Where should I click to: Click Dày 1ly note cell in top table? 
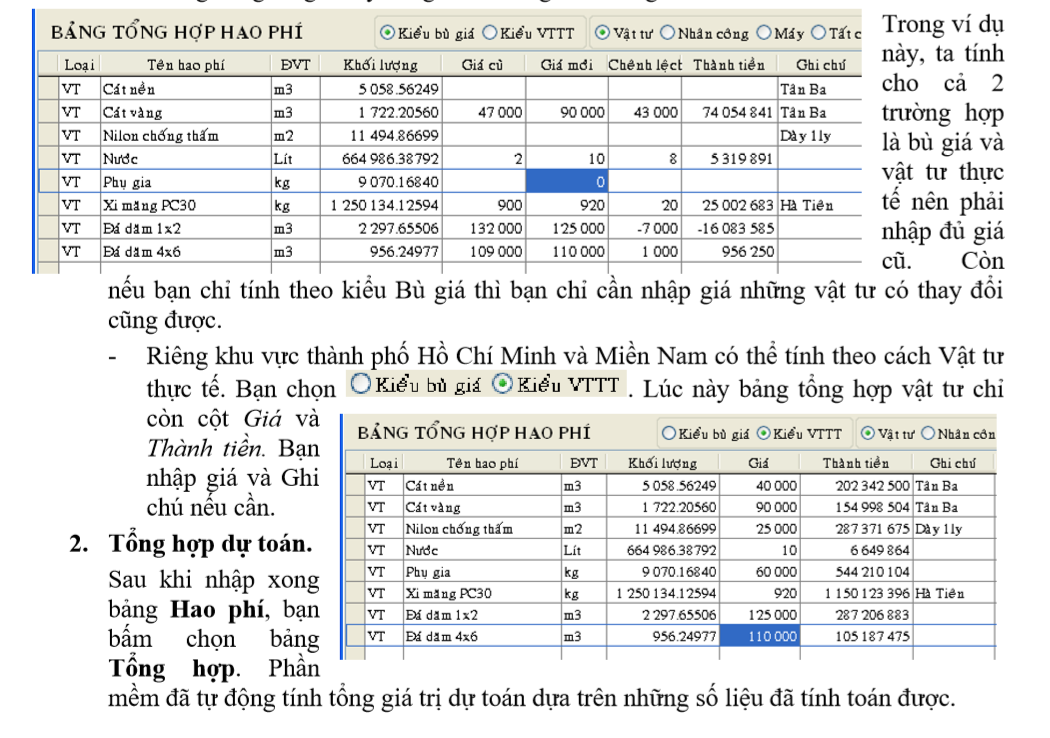coord(816,136)
